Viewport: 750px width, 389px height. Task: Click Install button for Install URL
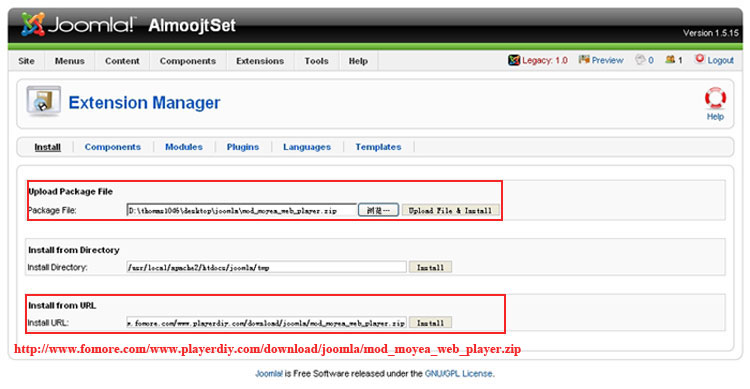430,323
